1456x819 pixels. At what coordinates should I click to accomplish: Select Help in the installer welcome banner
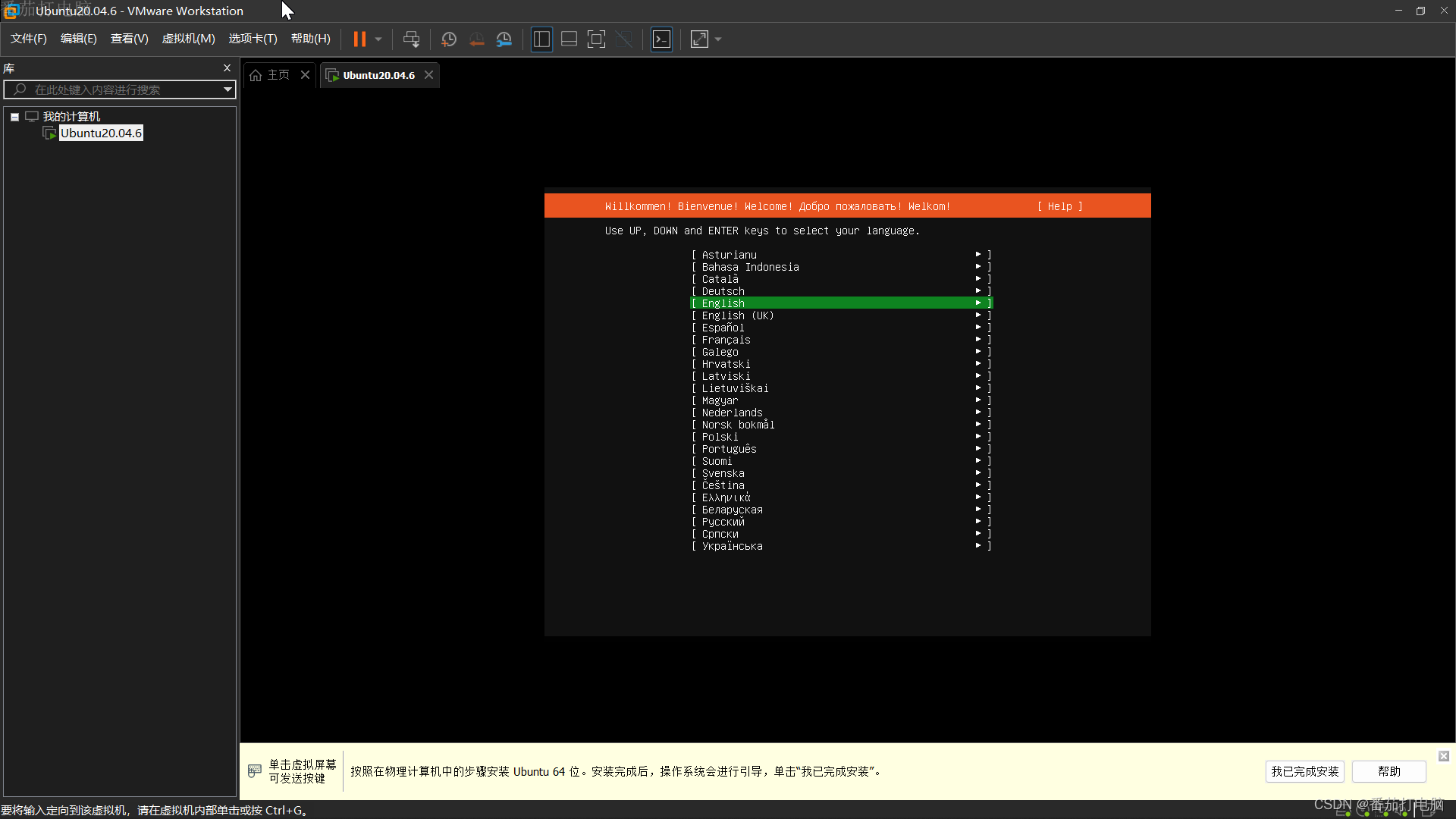pos(1059,206)
